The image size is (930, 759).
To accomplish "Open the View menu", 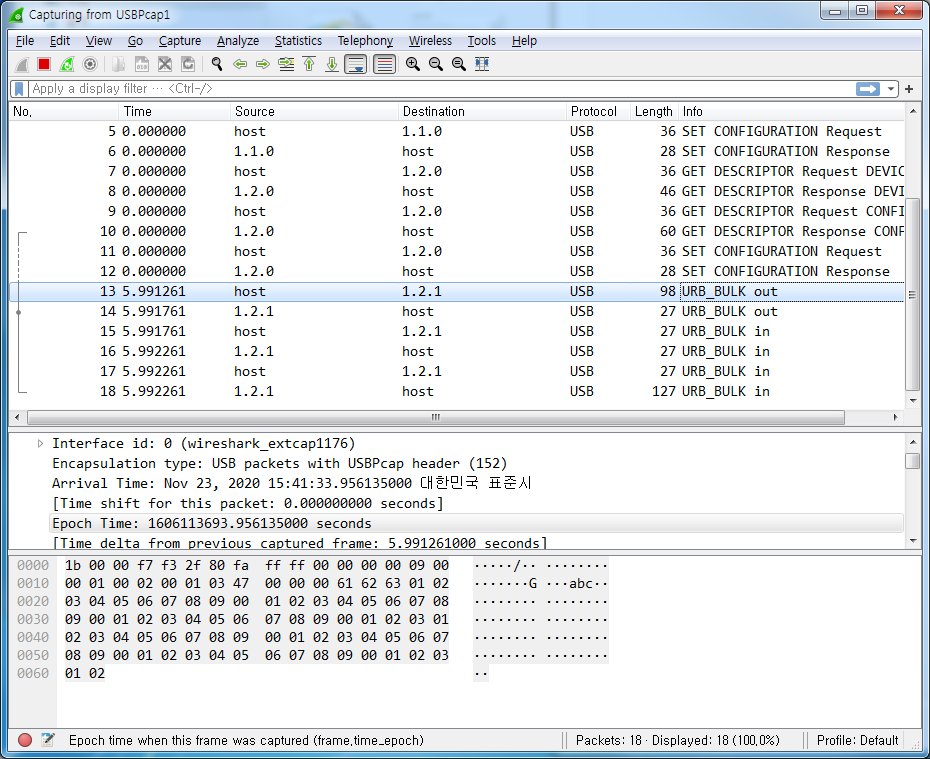I will pyautogui.click(x=98, y=41).
